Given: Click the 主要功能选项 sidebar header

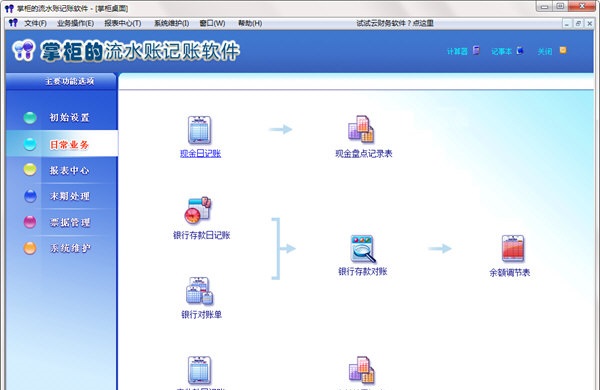Looking at the screenshot, I should [x=69, y=81].
